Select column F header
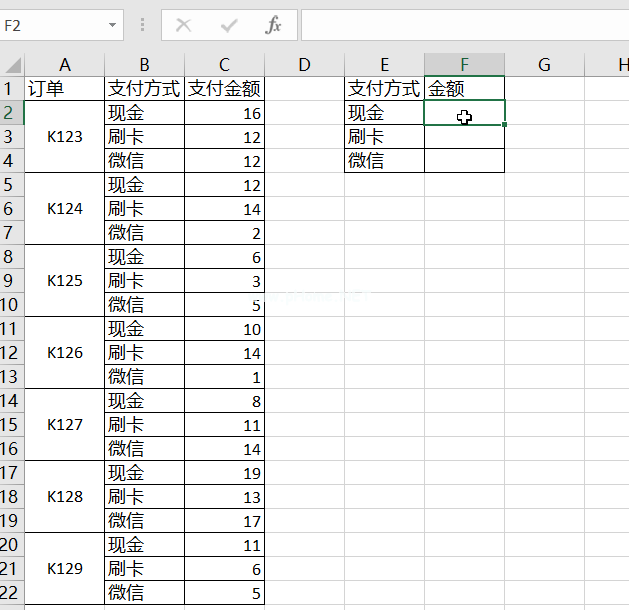 click(464, 65)
